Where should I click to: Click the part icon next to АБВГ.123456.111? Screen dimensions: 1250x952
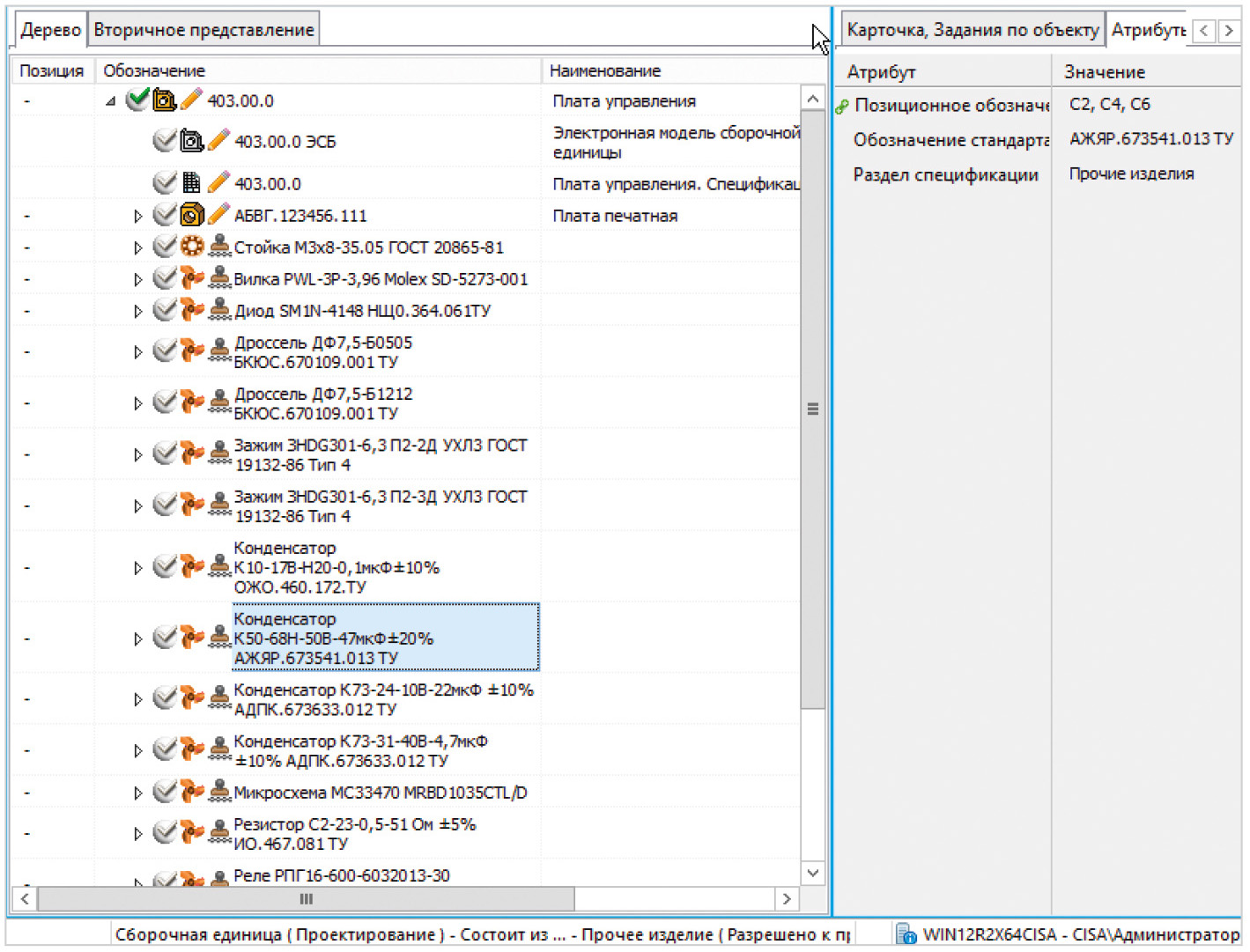(191, 215)
